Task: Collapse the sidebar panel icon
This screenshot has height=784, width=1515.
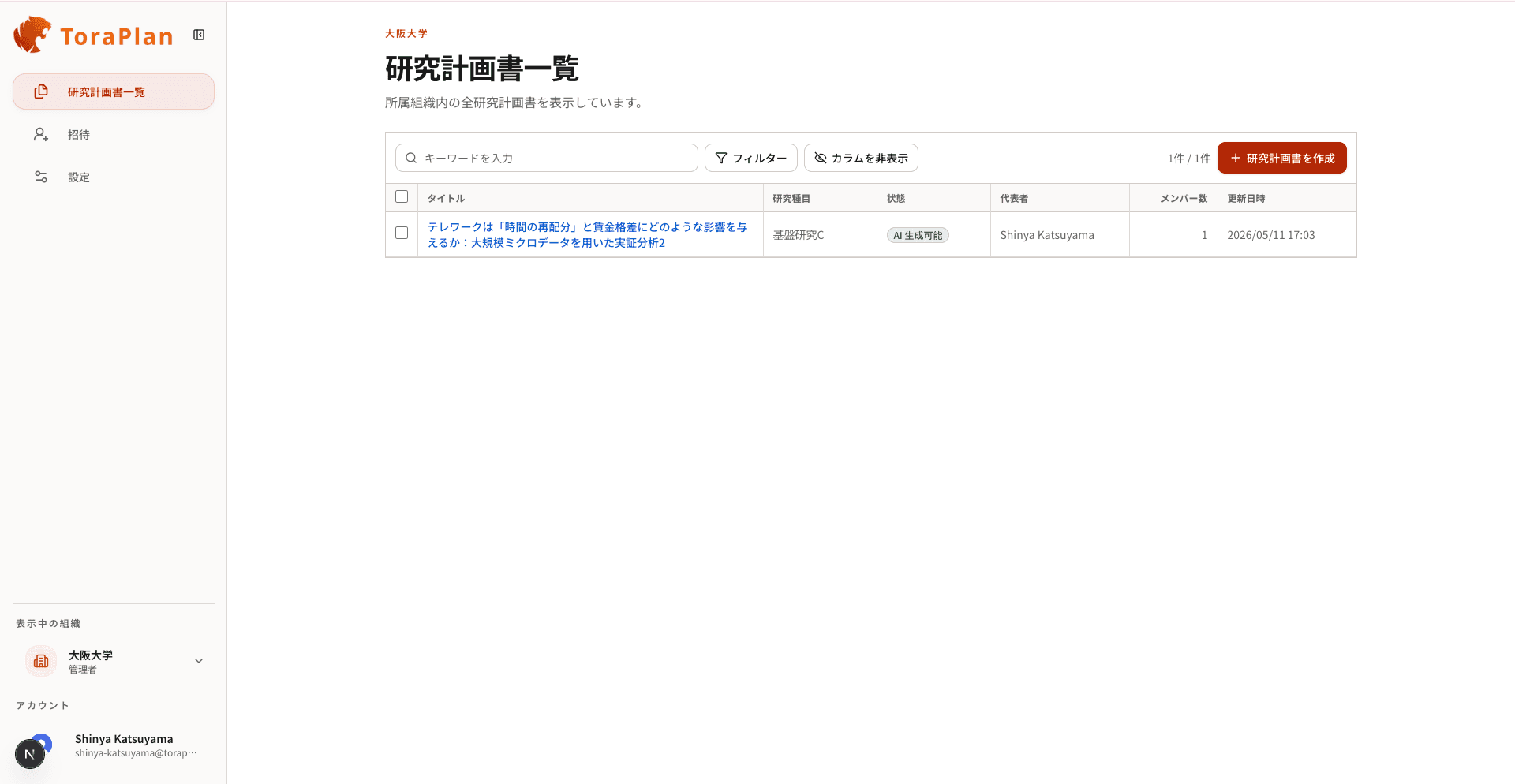Action: (x=199, y=35)
